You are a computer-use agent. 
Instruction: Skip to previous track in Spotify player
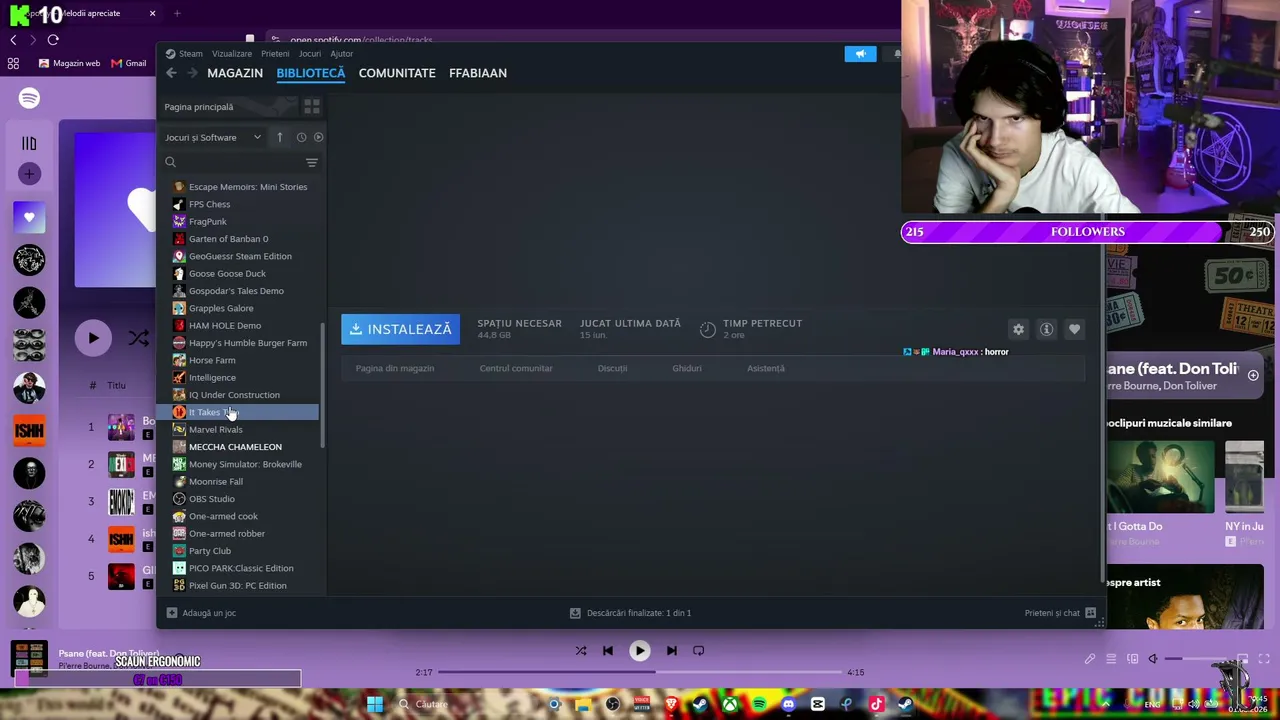(608, 651)
